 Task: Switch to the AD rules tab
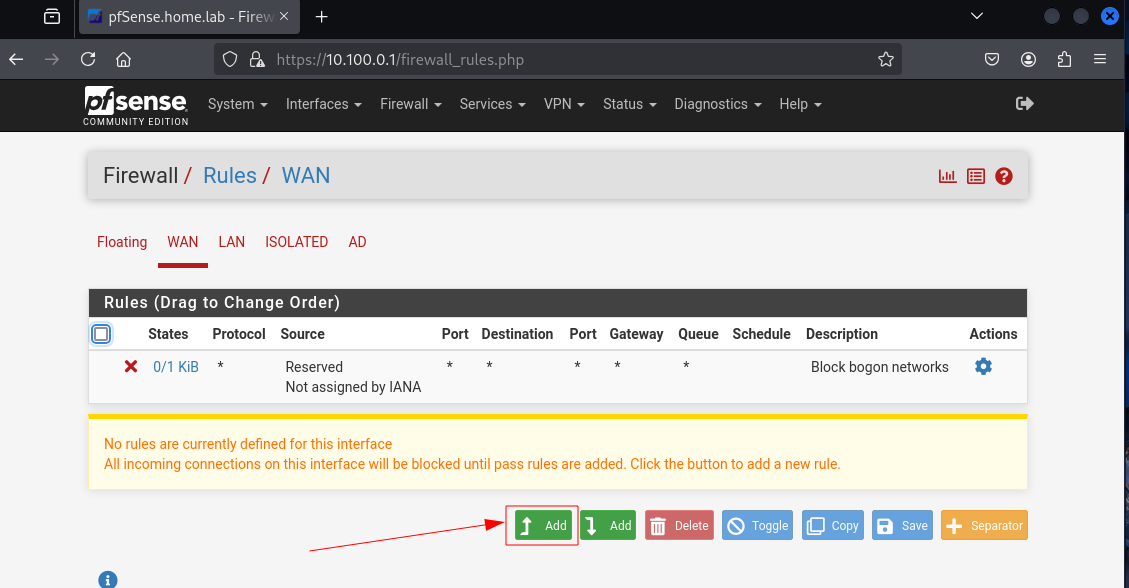click(357, 243)
